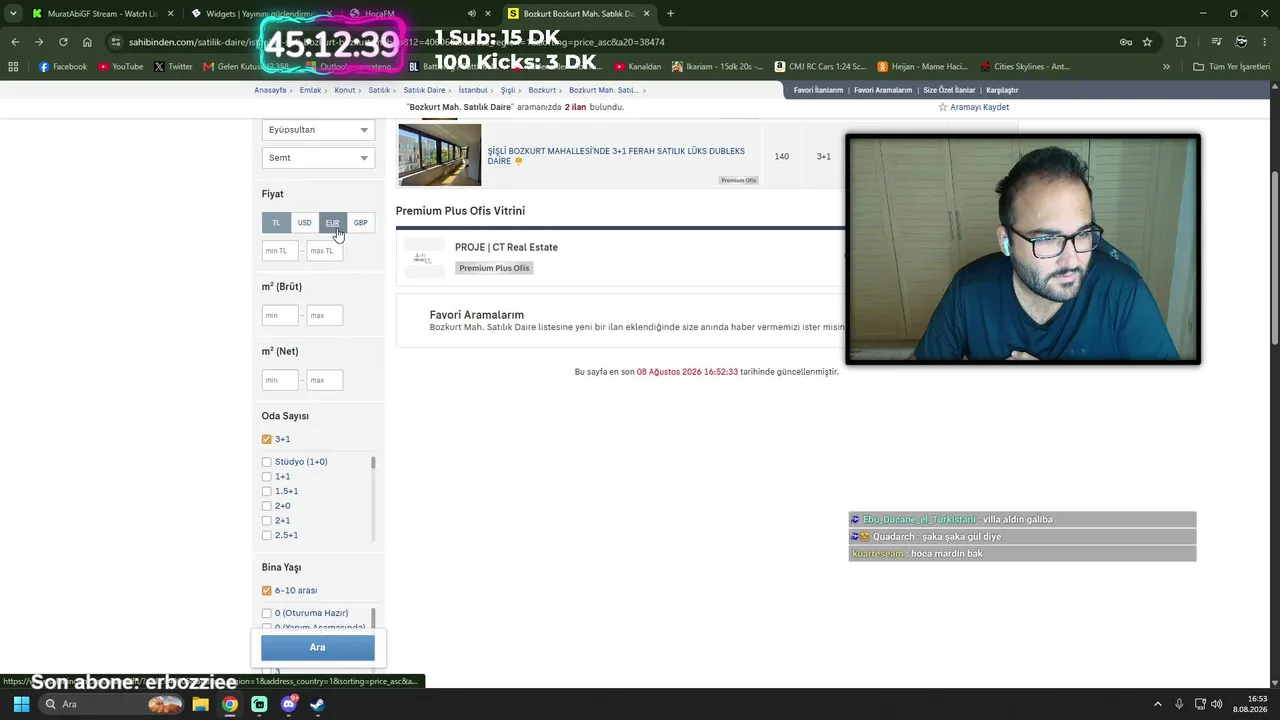Open the browser home page icon
This screenshot has width=1280, height=720.
(87, 42)
